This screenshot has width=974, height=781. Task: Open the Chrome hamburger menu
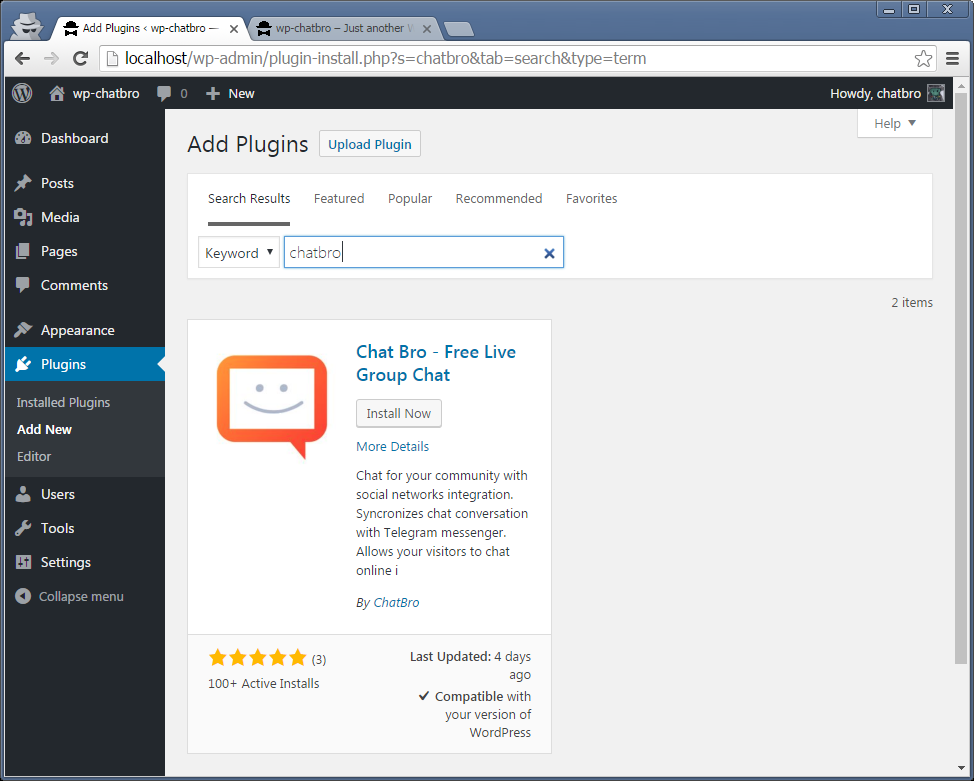click(x=952, y=58)
